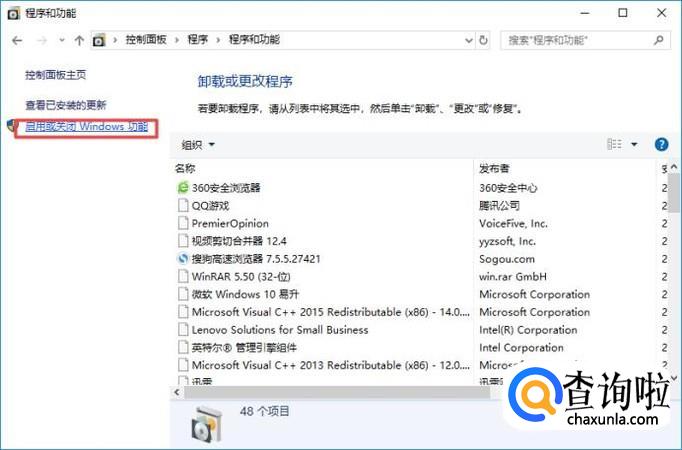
Task: Select 英特尔® 管理引擎组件 entry
Action: point(244,348)
